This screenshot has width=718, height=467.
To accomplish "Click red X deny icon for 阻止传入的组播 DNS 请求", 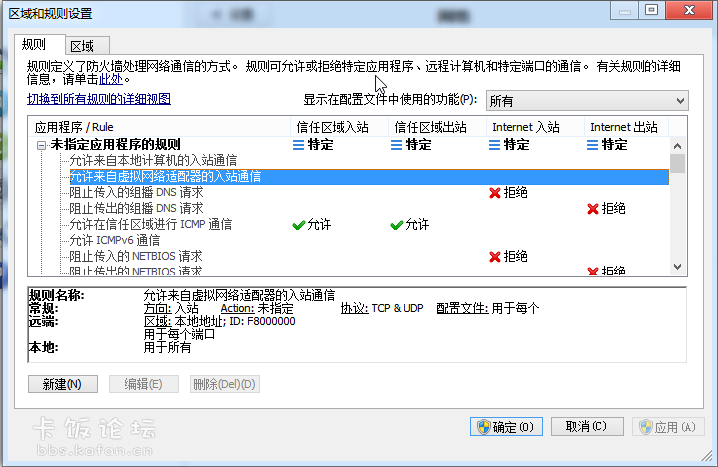I will click(495, 193).
